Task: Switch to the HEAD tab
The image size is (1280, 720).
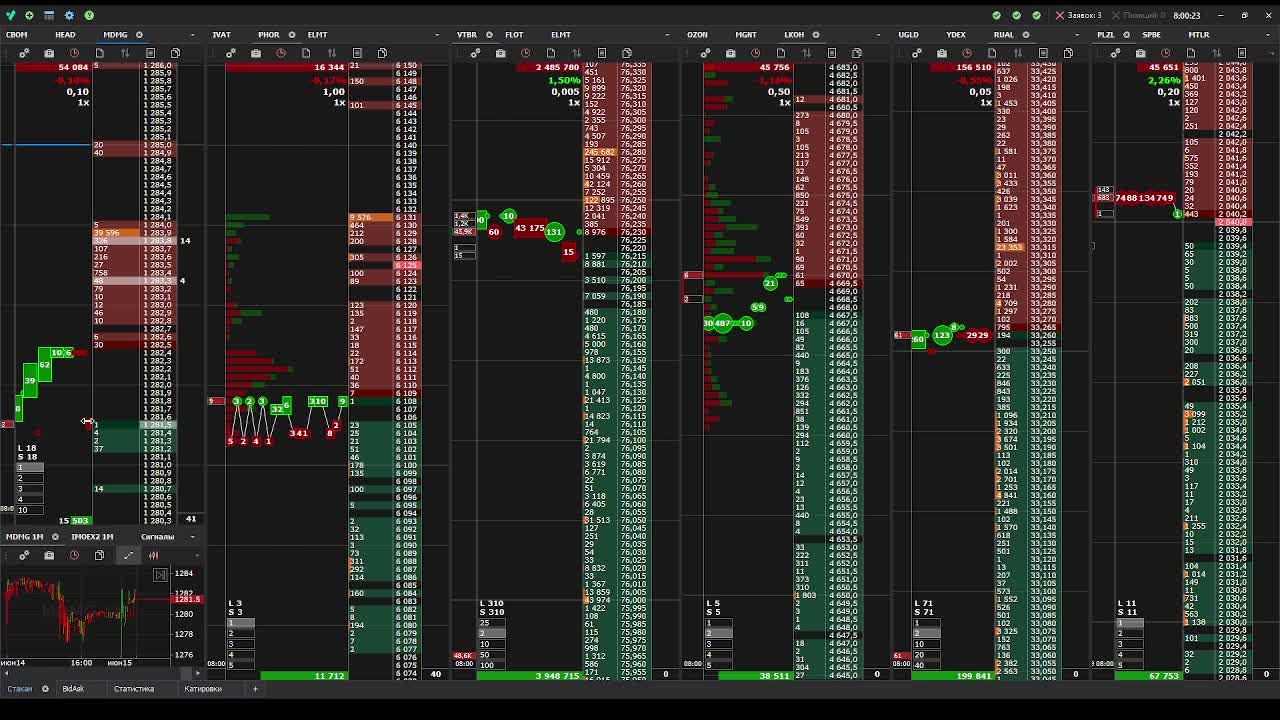Action: click(65, 35)
